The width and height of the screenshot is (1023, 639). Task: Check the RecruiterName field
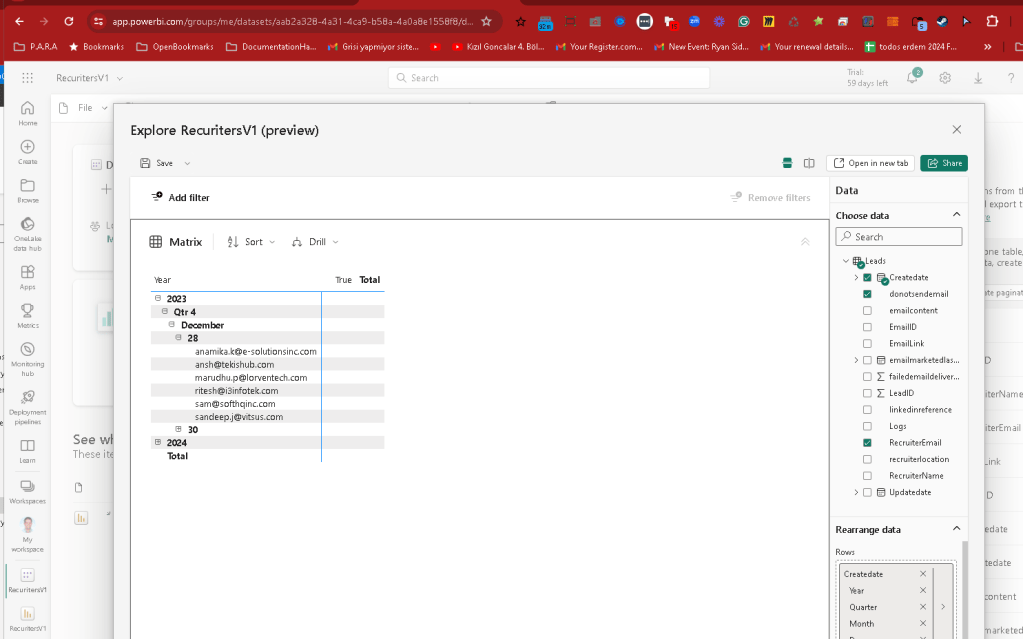coord(867,476)
